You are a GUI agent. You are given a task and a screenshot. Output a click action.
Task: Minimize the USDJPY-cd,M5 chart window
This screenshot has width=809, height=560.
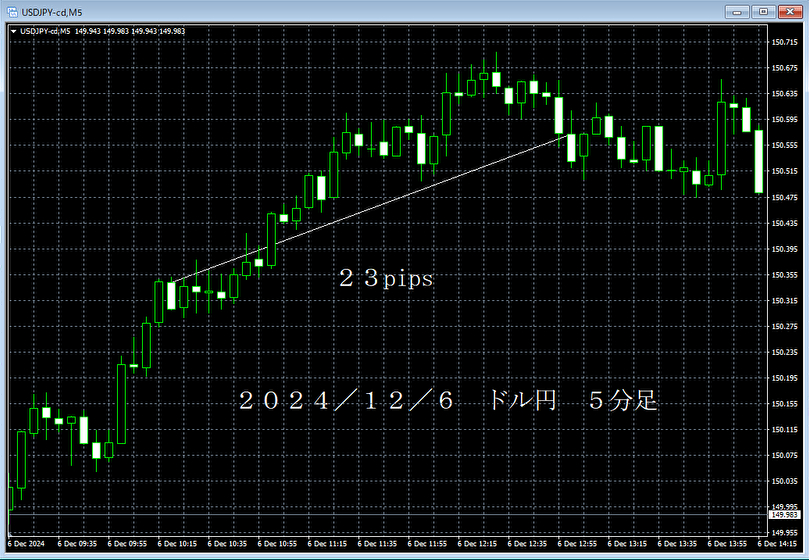click(x=737, y=11)
